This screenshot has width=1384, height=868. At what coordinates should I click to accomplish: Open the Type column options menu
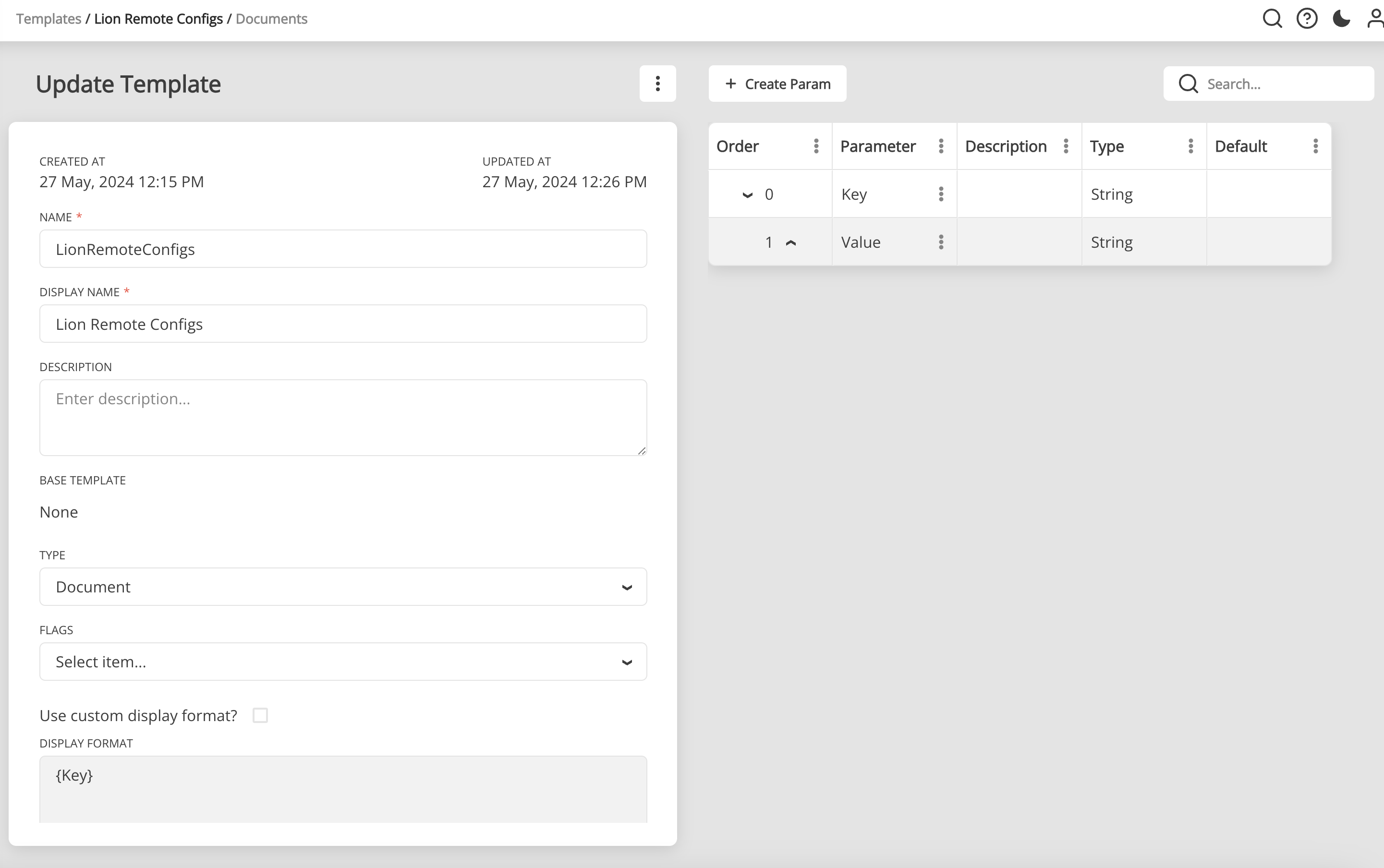(1190, 146)
